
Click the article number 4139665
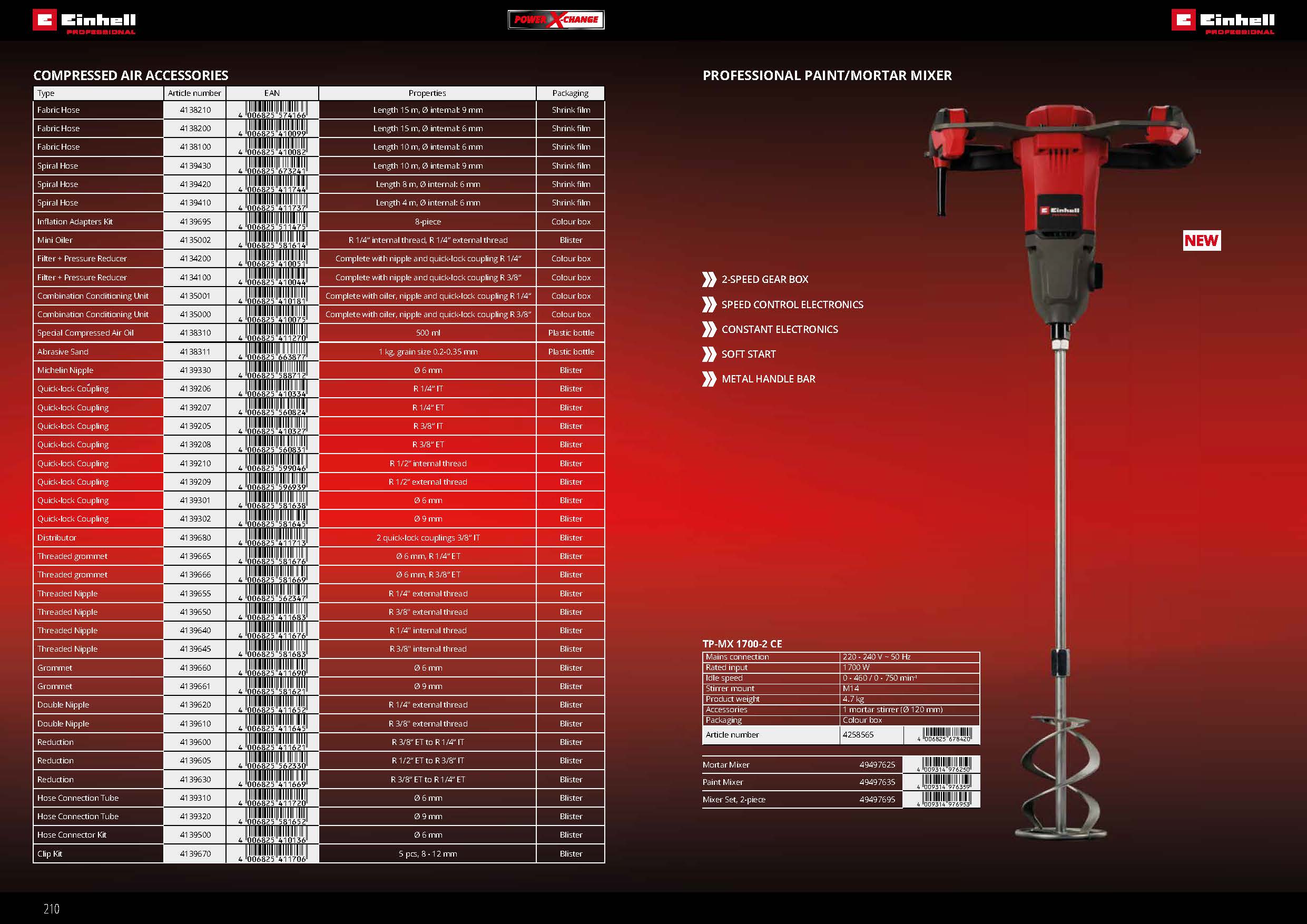pos(195,556)
